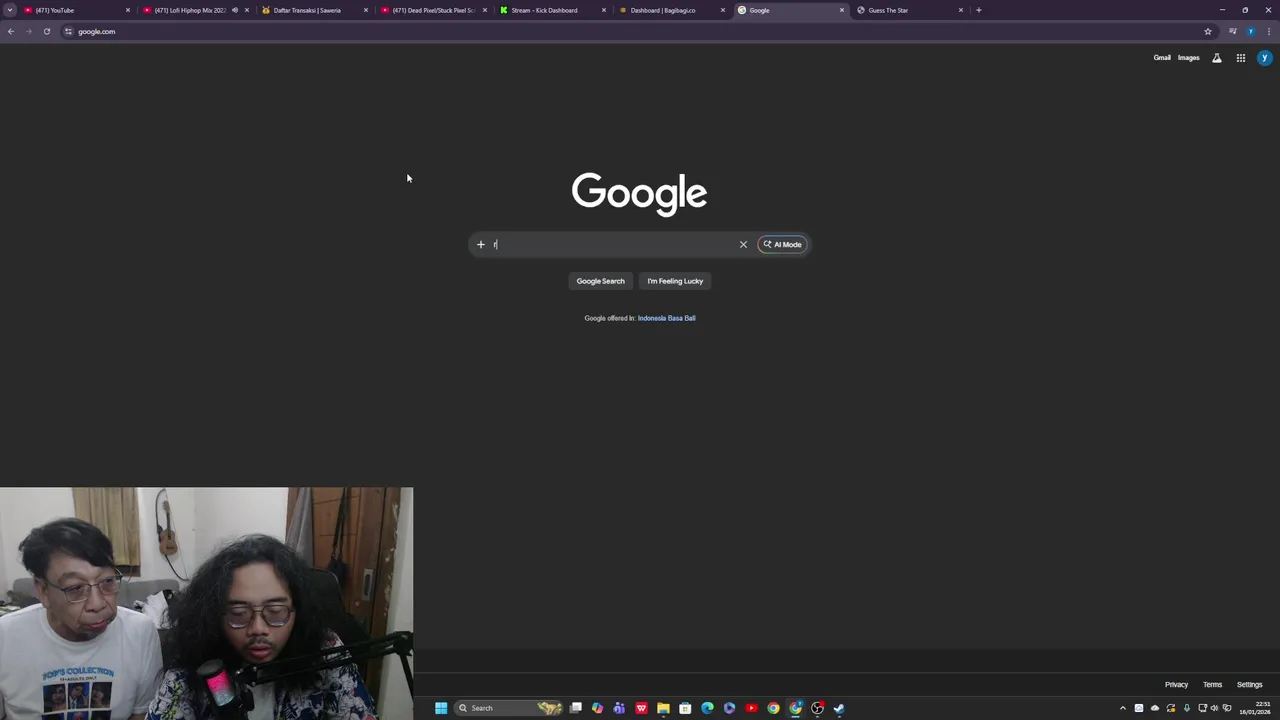The height and width of the screenshot is (720, 1280).
Task: Open the clock and date panel
Action: pyautogui.click(x=1255, y=708)
